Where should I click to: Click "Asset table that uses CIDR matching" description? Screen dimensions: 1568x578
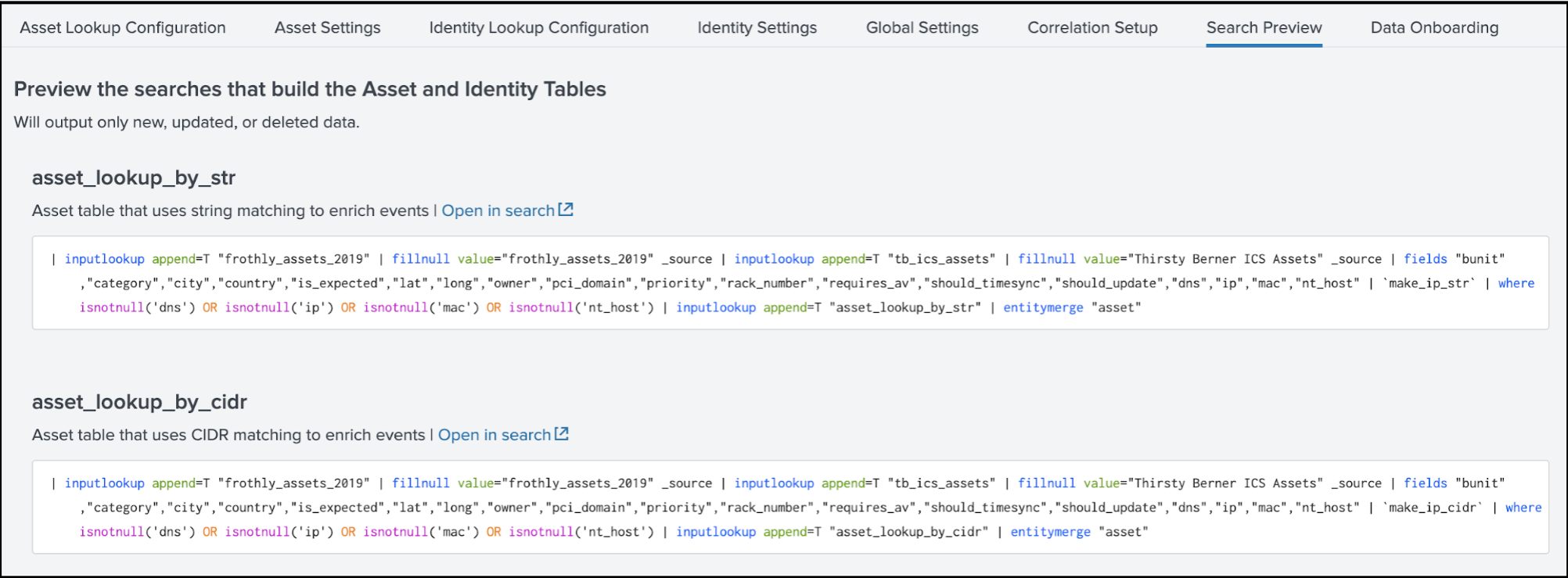pyautogui.click(x=228, y=435)
